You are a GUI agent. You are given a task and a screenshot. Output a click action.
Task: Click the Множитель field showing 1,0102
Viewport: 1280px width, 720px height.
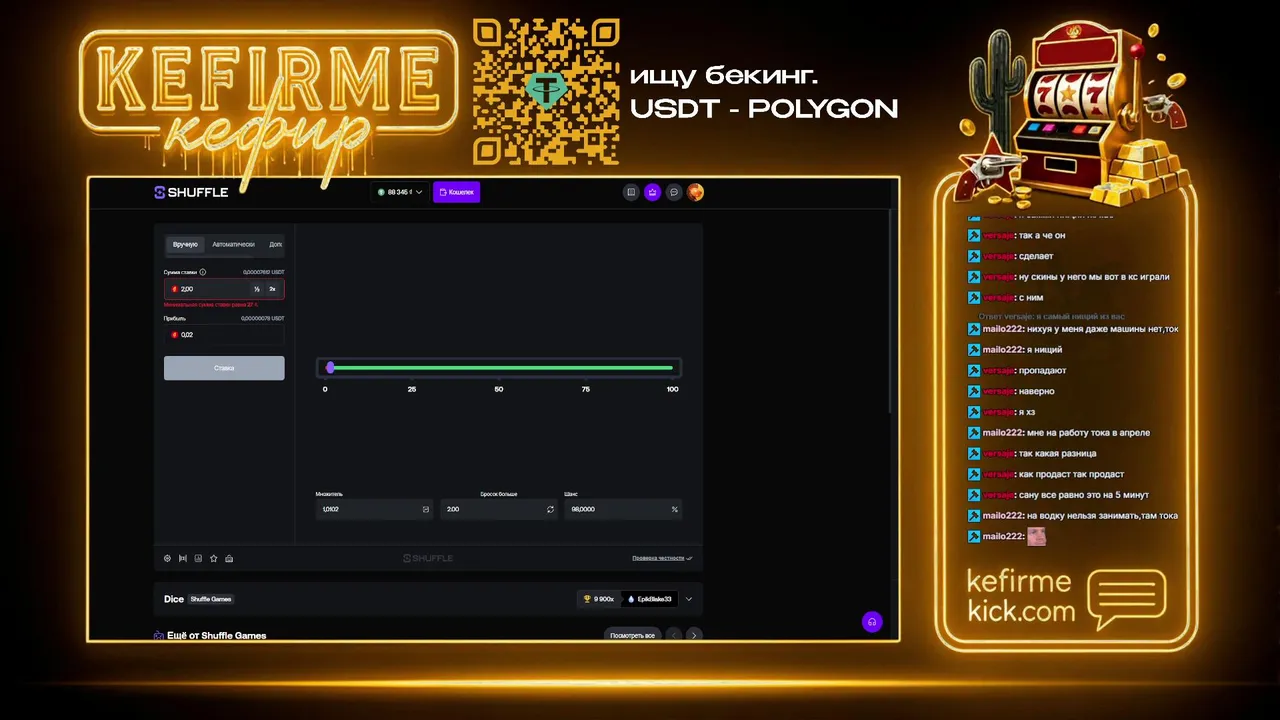point(373,509)
